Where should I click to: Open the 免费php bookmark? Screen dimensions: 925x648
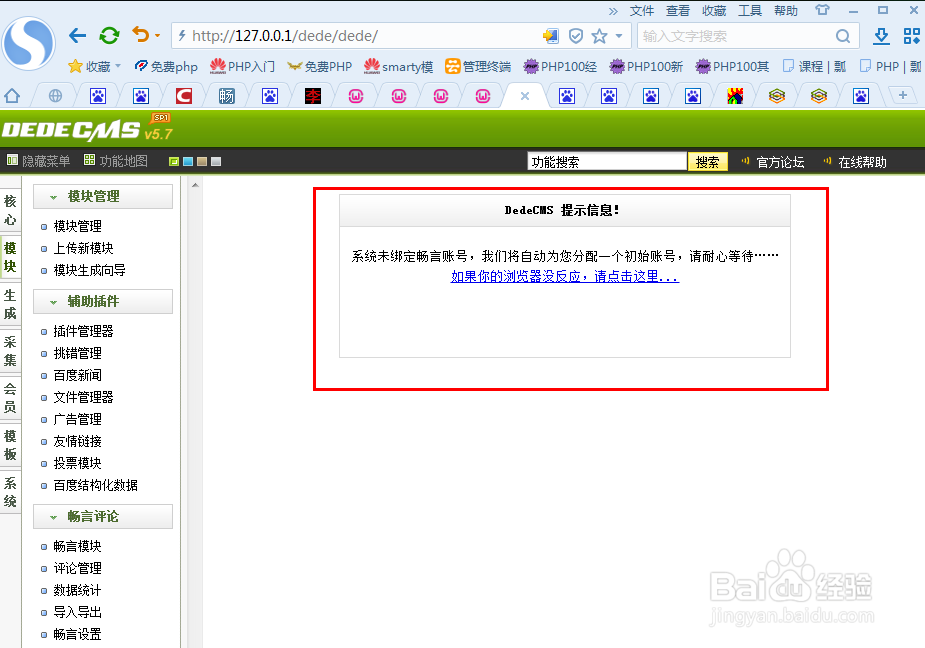(x=166, y=67)
